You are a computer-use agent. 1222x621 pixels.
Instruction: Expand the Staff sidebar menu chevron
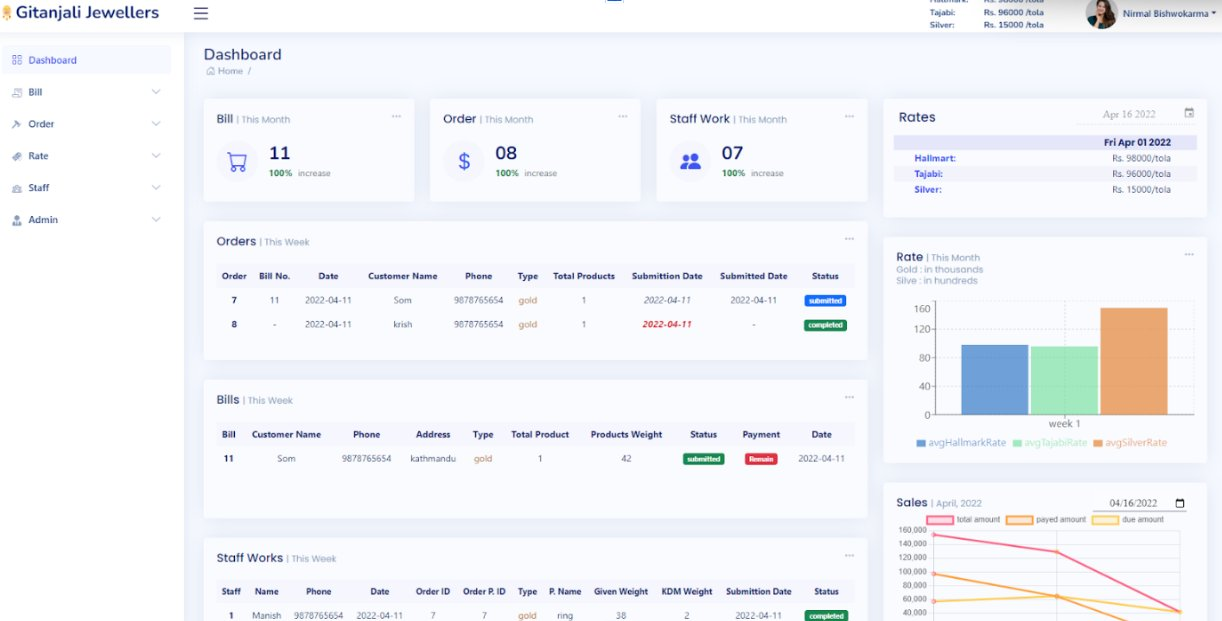tap(155, 188)
